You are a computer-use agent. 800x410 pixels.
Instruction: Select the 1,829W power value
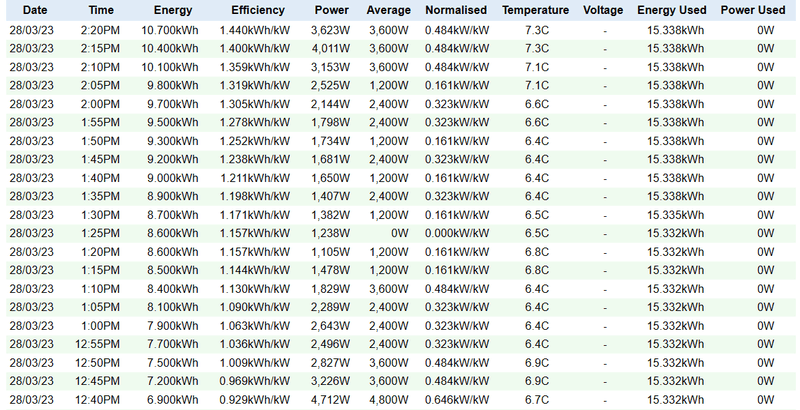(x=330, y=289)
